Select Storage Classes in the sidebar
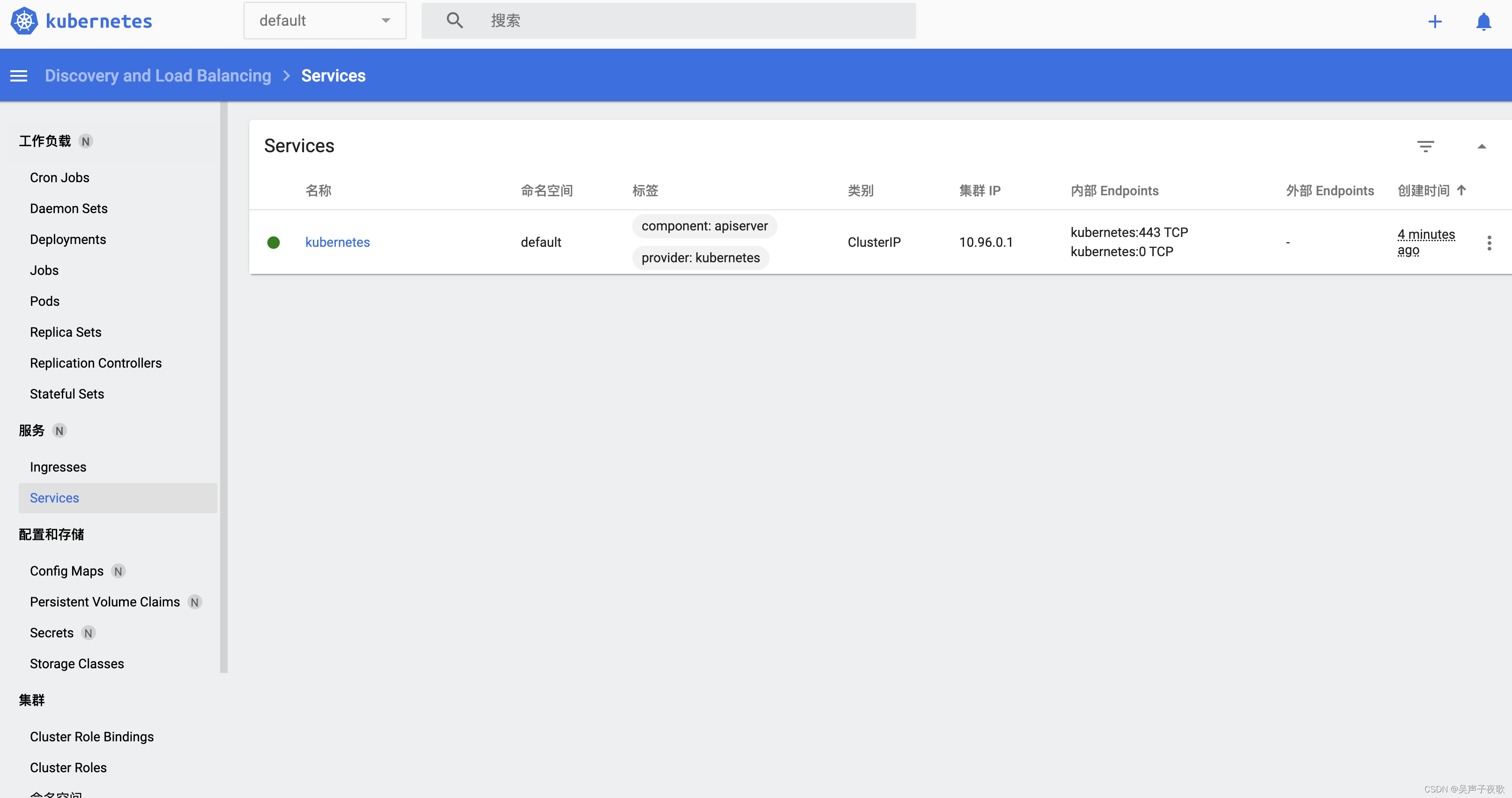The width and height of the screenshot is (1512, 798). click(76, 664)
